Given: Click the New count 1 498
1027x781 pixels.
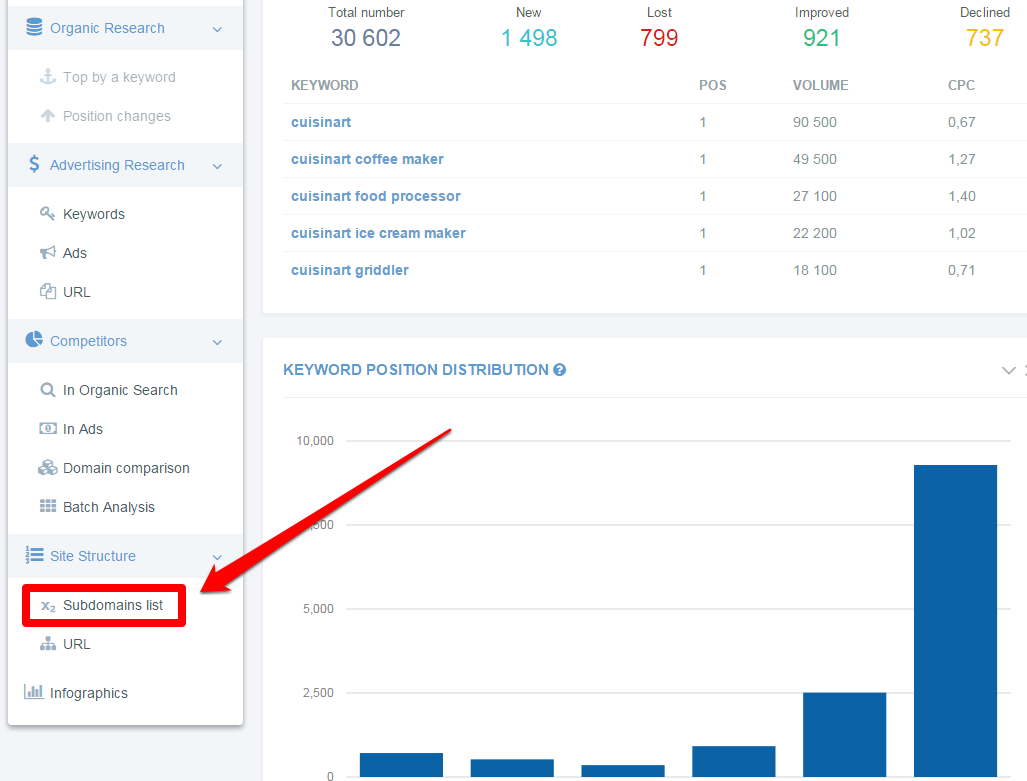Looking at the screenshot, I should (x=529, y=38).
